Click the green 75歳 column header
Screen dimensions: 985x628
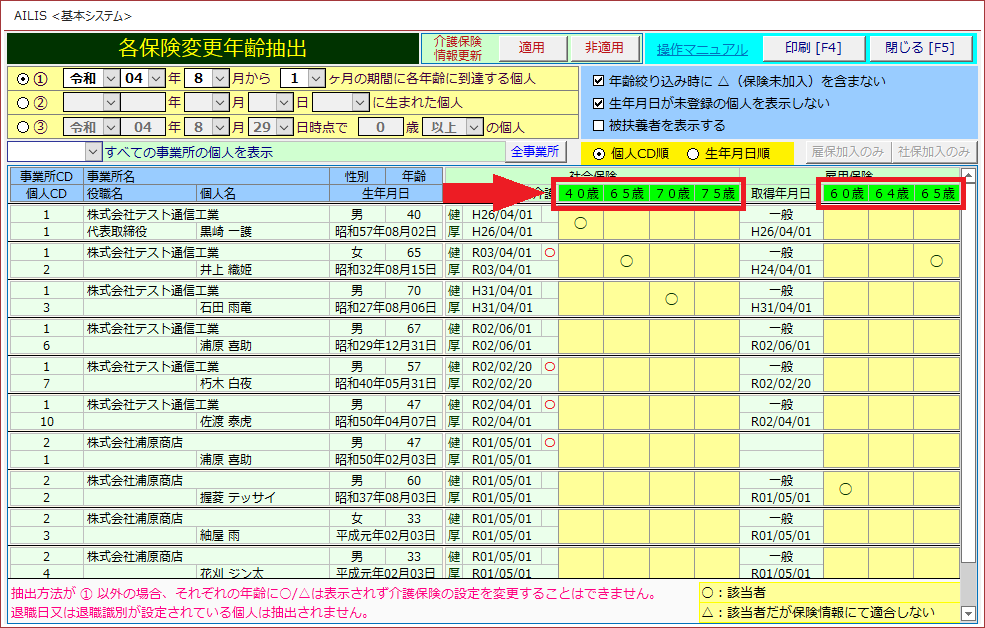717,193
